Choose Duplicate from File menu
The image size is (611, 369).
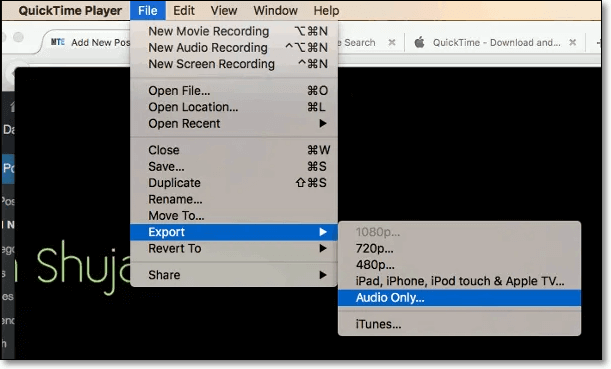click(x=234, y=183)
